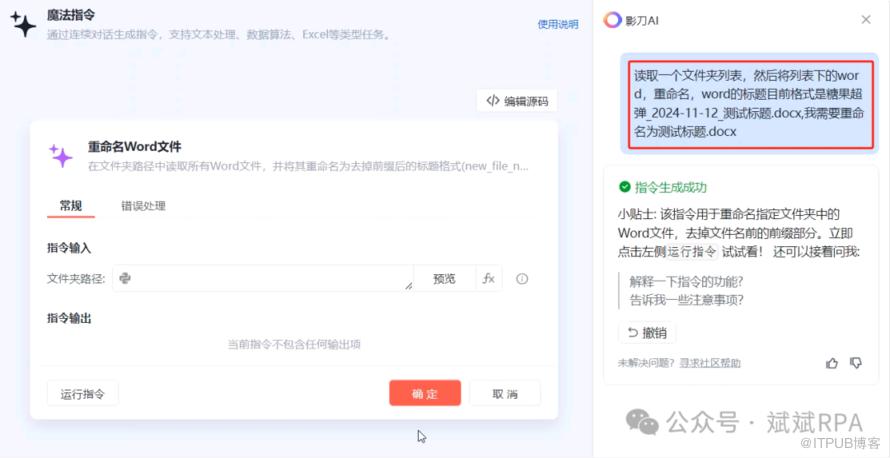Screen dimensions: 890x458
Task: Open 编辑源码 source editor
Action: click(x=517, y=100)
